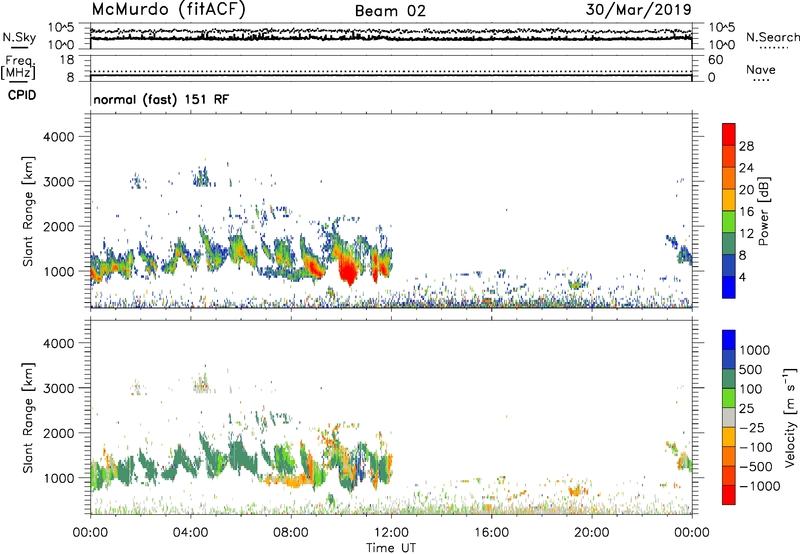
Task: Click the velocity colorbar gray middle segment
Action: (729, 418)
